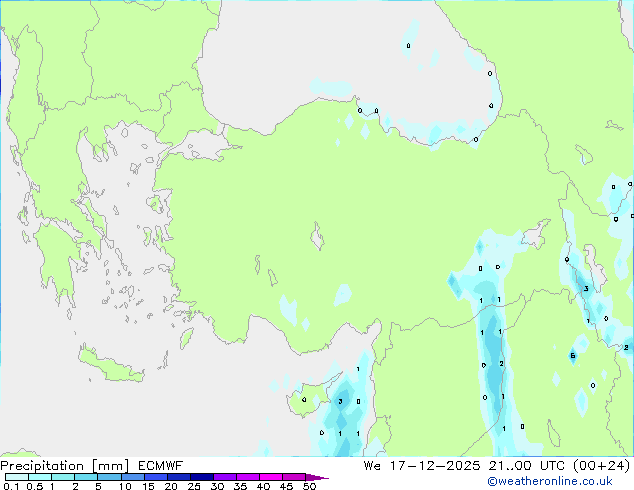This screenshot has width=634, height=490.
Task: Click the "(00+24)" forecast offset text
Action: coord(602,466)
